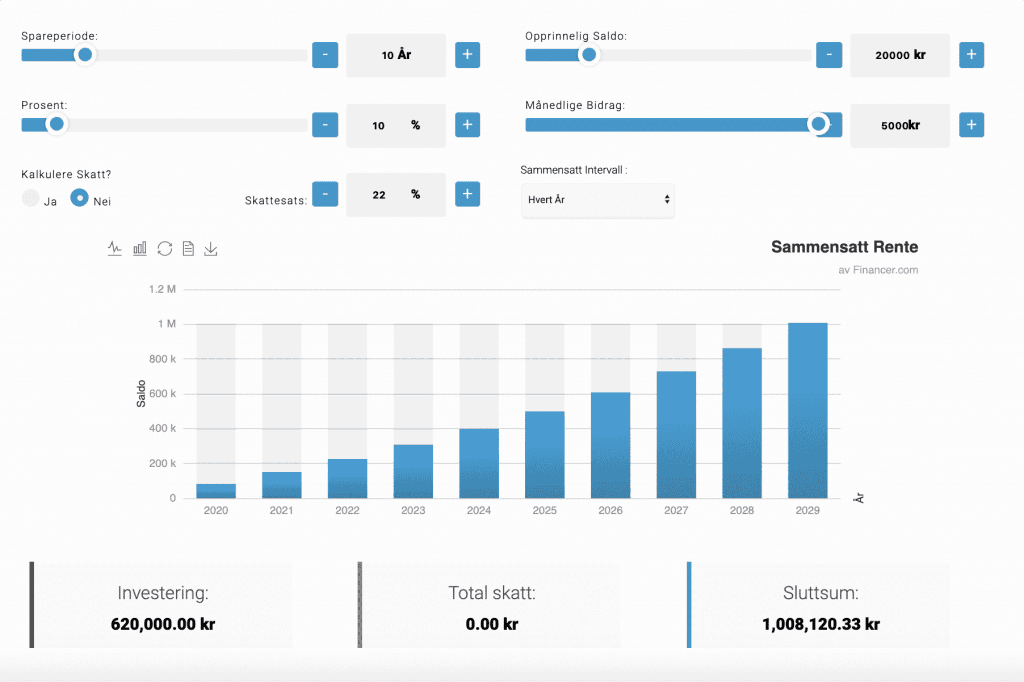This screenshot has width=1024, height=682.
Task: Click the Prosent slider handle
Action: 57,125
